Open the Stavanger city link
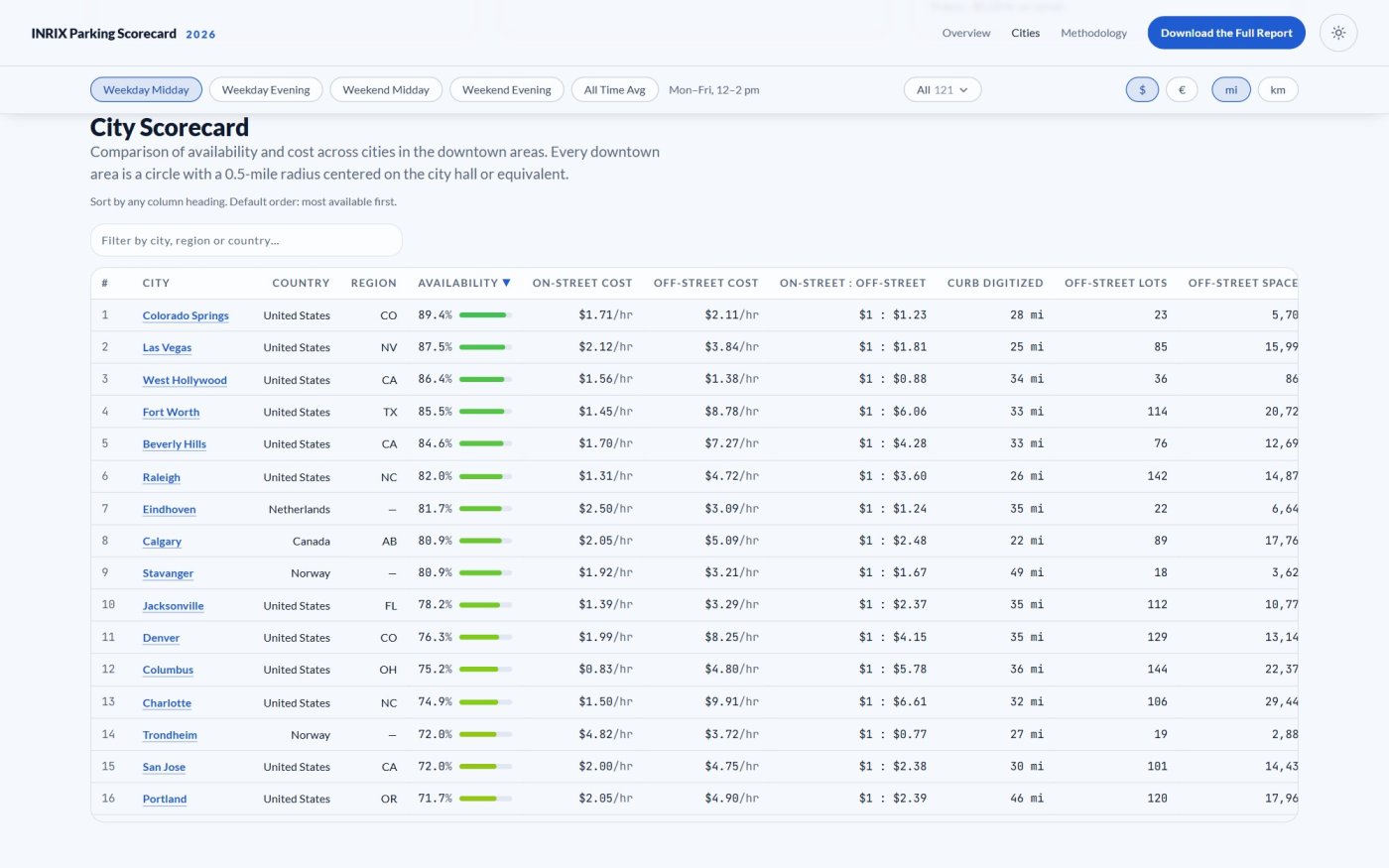Screen dimensions: 1389x868 click(168, 573)
